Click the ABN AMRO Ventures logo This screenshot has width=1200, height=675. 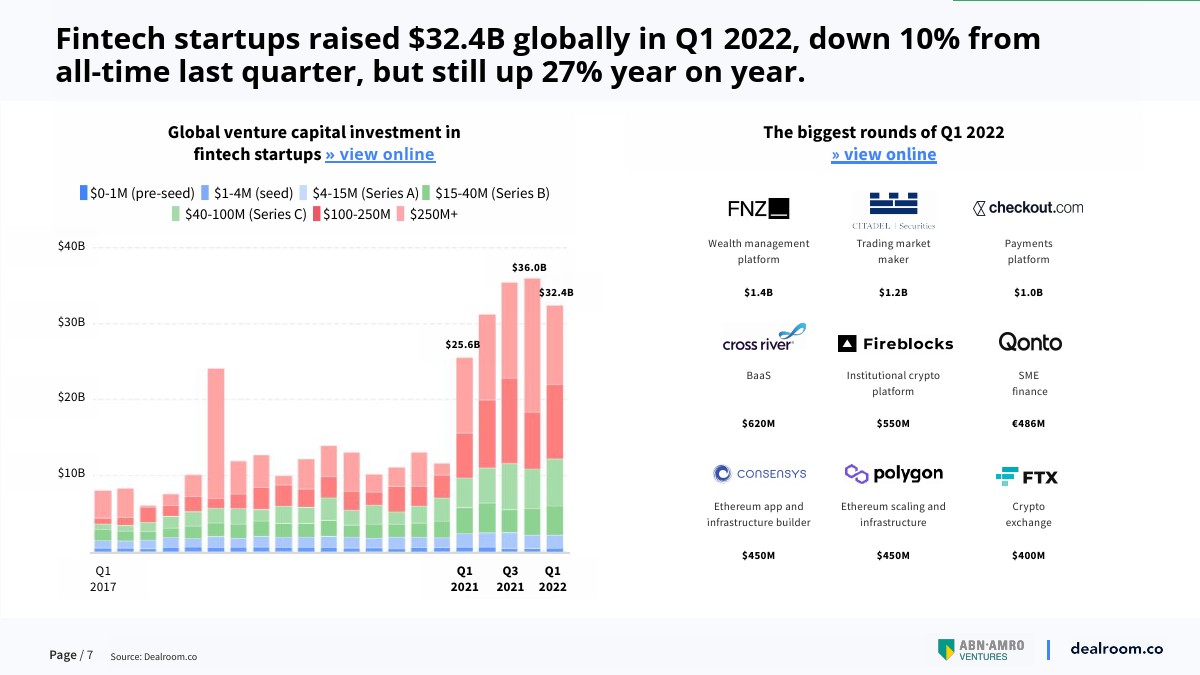point(980,649)
